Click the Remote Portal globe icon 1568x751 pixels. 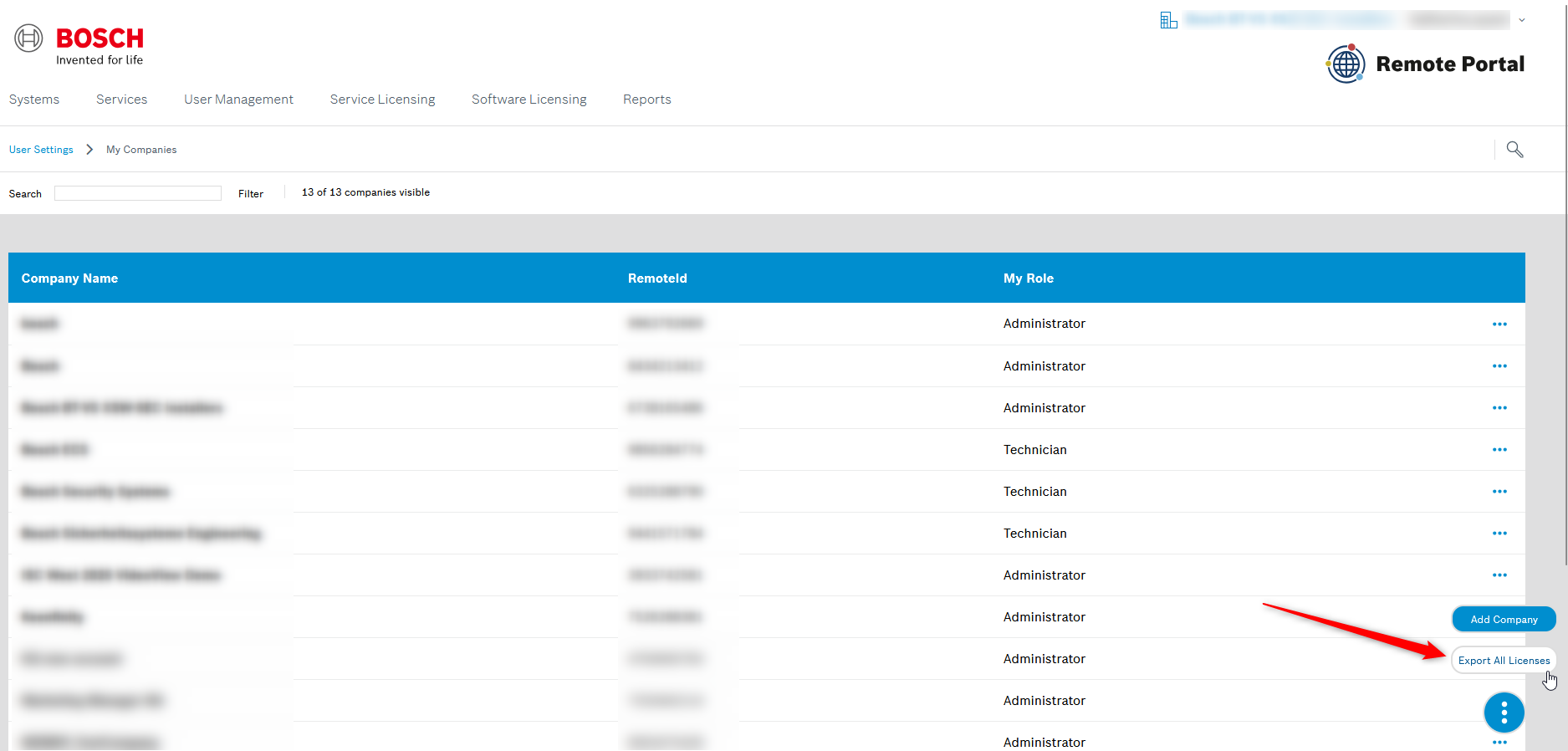click(x=1346, y=64)
